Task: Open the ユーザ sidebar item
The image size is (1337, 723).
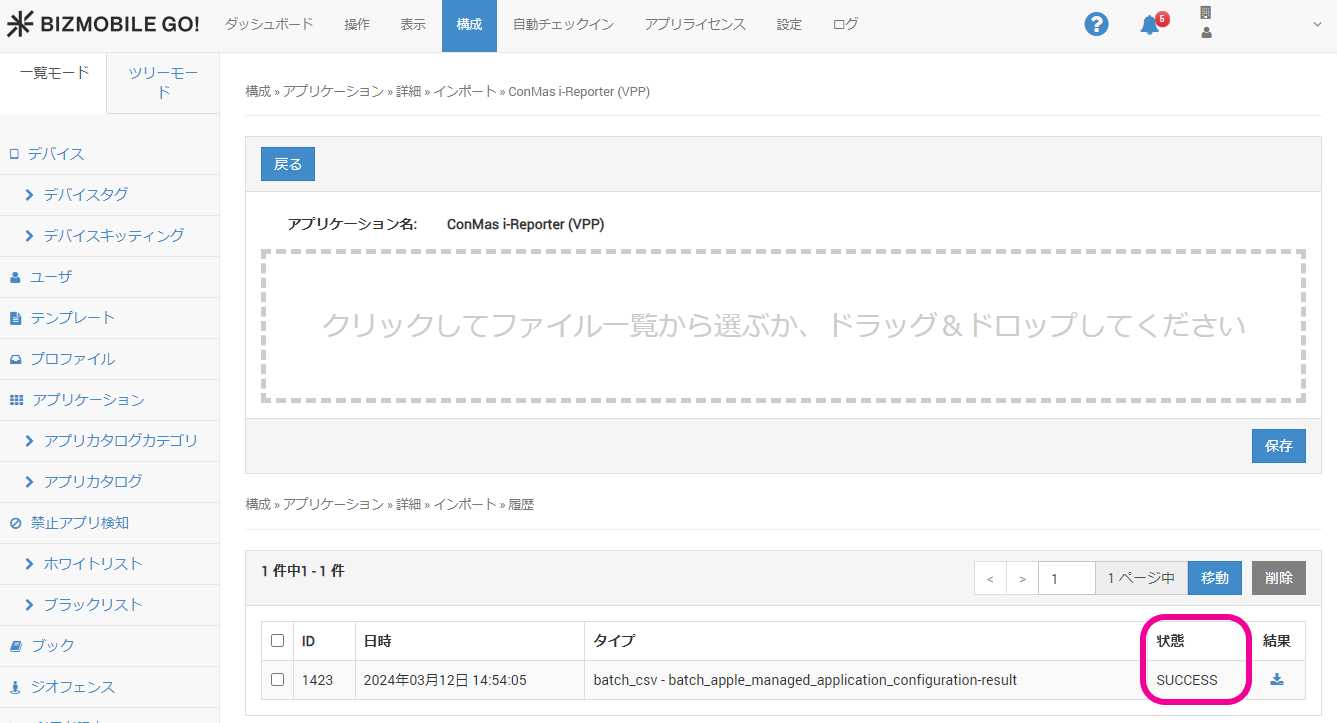Action: point(50,277)
